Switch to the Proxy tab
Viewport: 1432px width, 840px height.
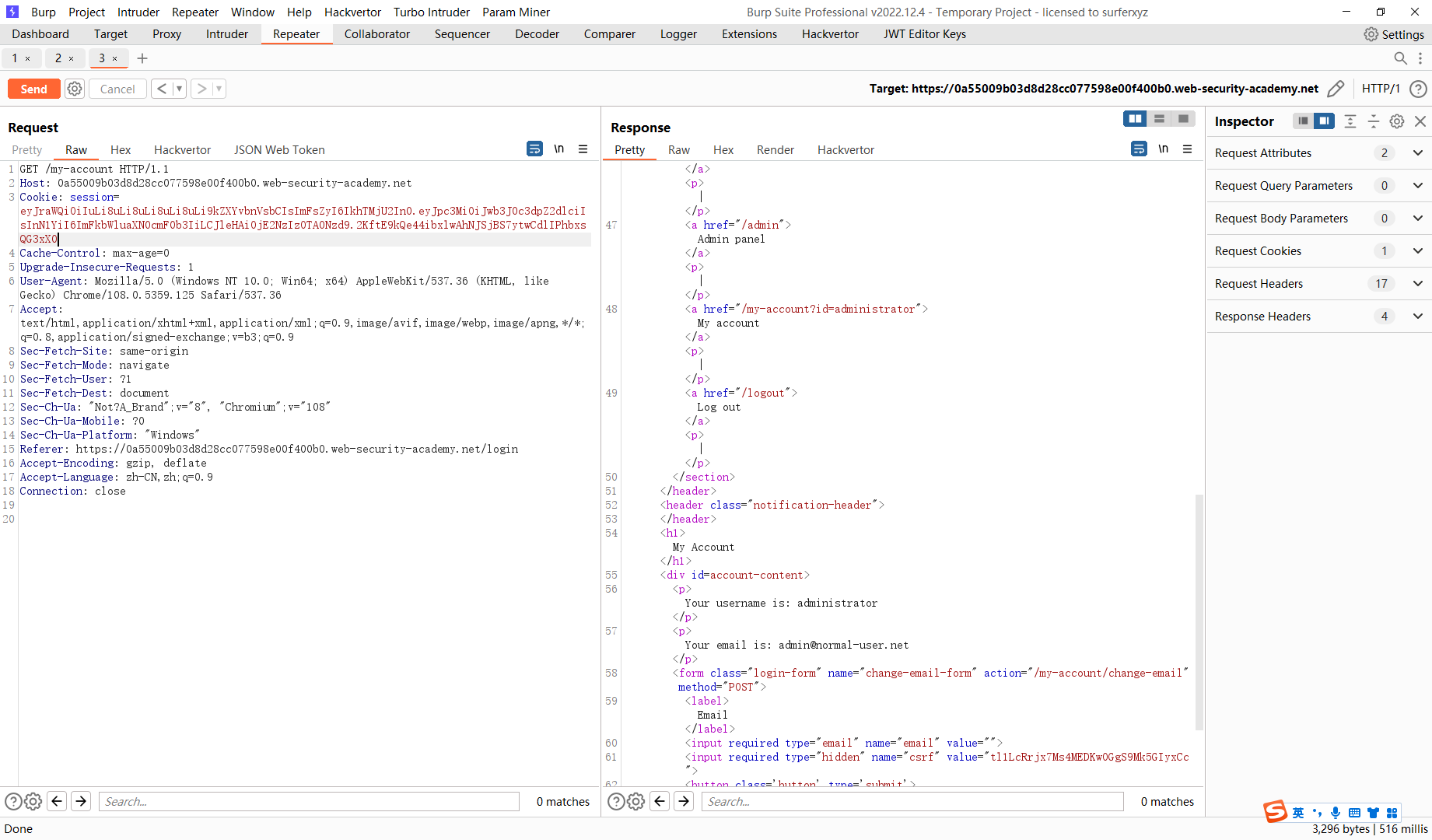coord(166,34)
